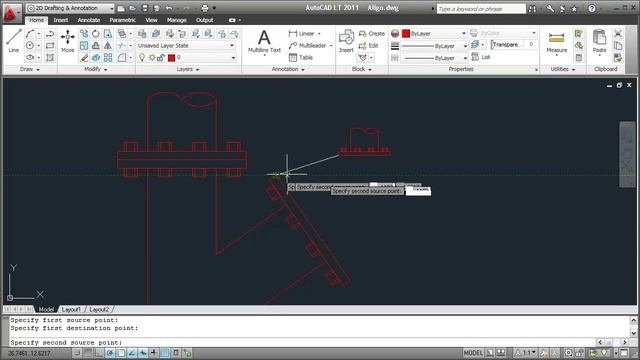The image size is (640, 360).
Task: Open the Output ribbon tab
Action: click(x=204, y=20)
